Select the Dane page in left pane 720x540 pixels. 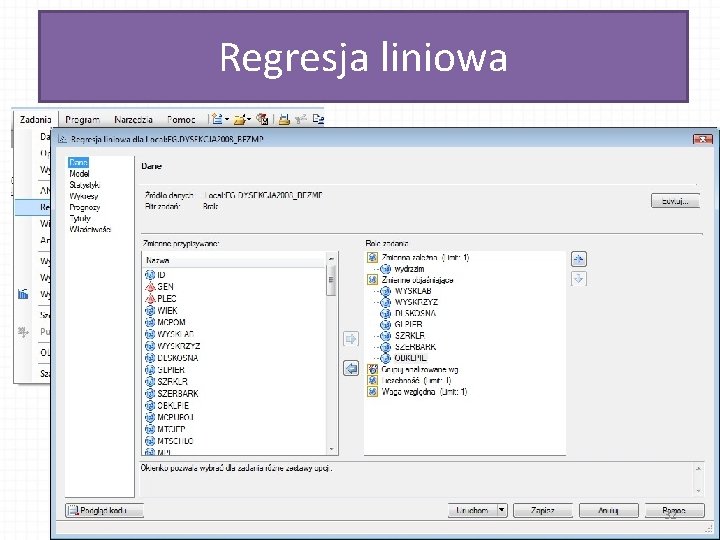(79, 163)
